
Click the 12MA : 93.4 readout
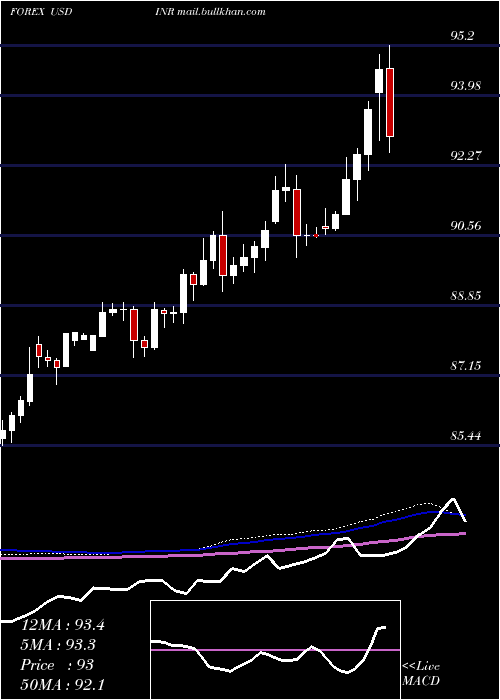(x=62, y=625)
